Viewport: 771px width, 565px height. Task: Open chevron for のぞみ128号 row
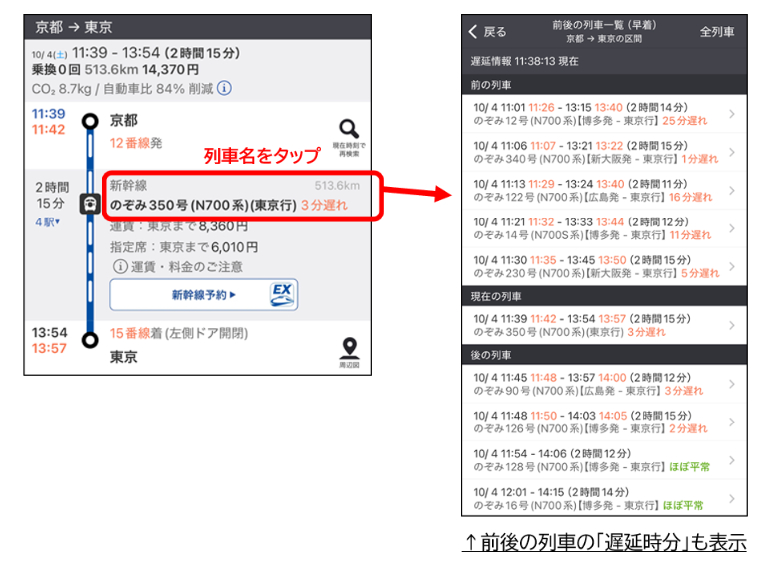tap(732, 460)
